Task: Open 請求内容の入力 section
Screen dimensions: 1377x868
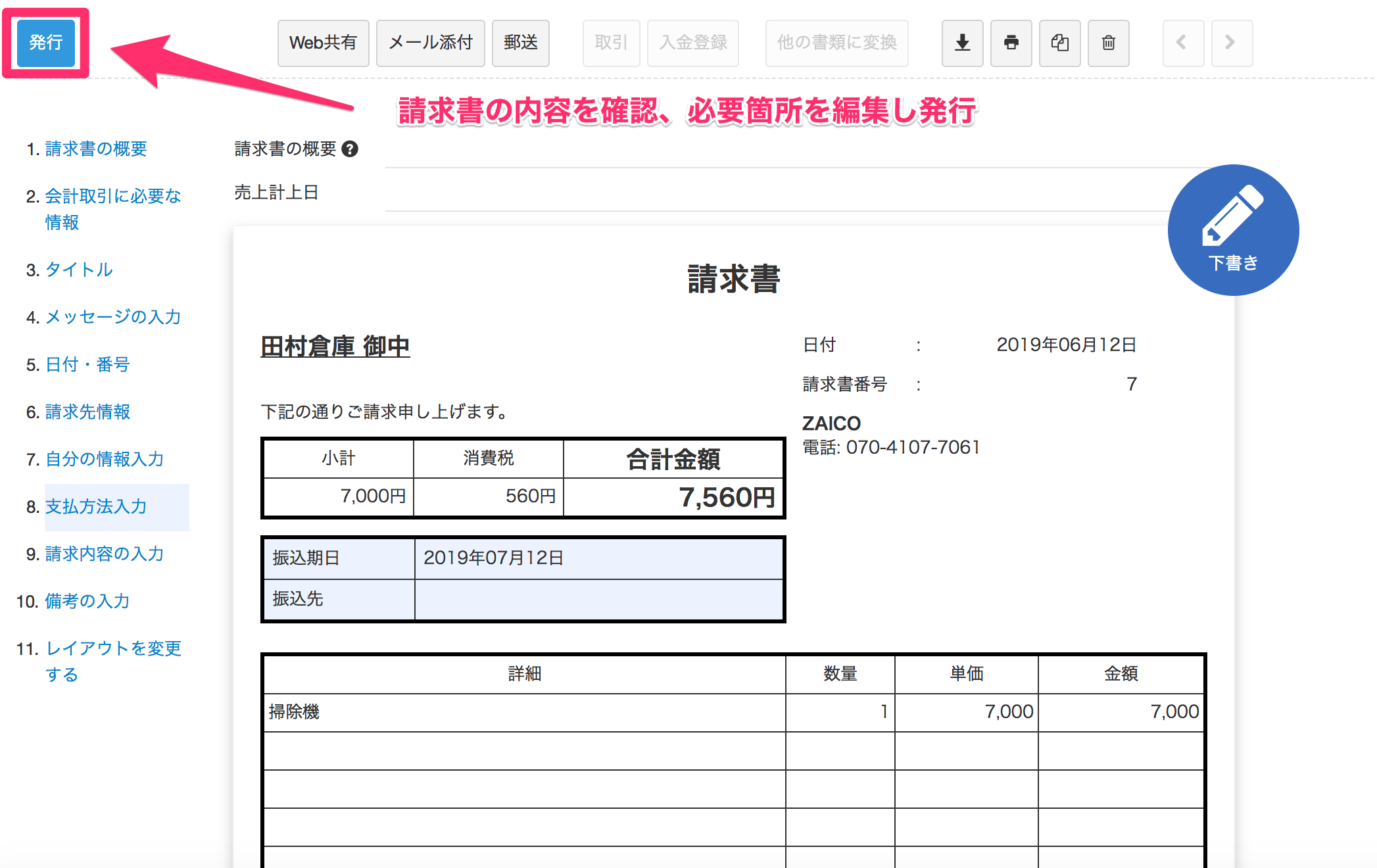Action: 105,554
